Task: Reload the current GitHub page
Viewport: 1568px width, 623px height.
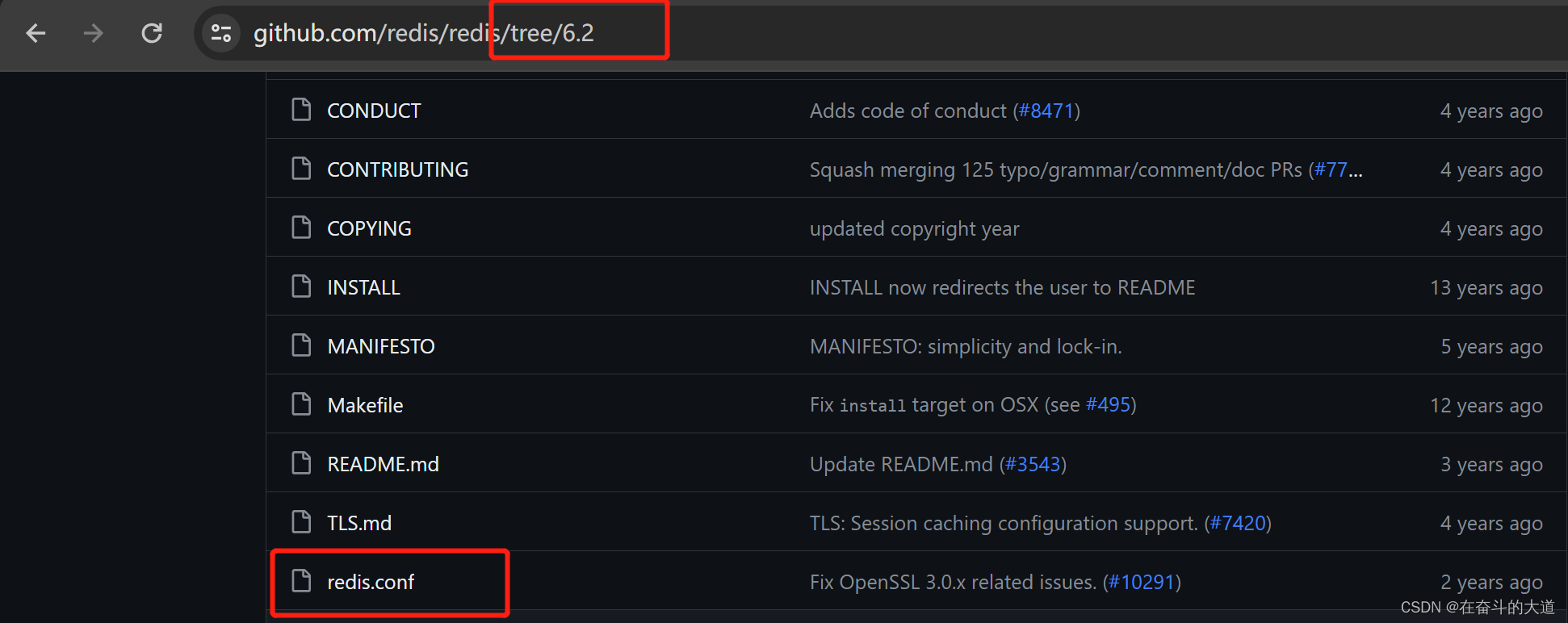Action: coord(152,33)
